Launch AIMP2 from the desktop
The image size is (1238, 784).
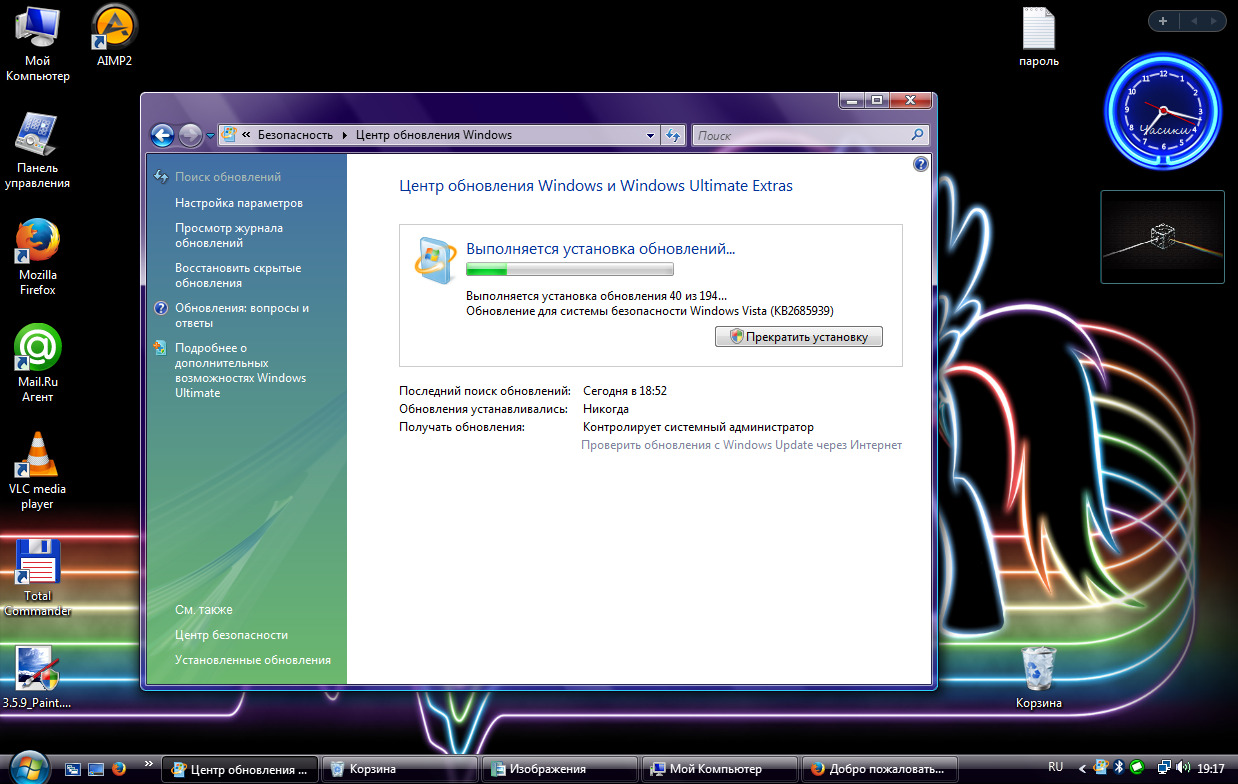pos(114,35)
